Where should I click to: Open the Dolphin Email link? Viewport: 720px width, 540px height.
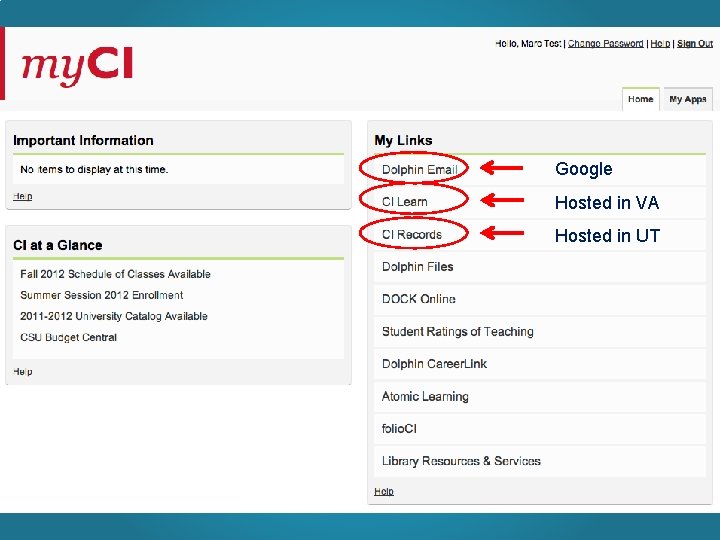pyautogui.click(x=420, y=169)
